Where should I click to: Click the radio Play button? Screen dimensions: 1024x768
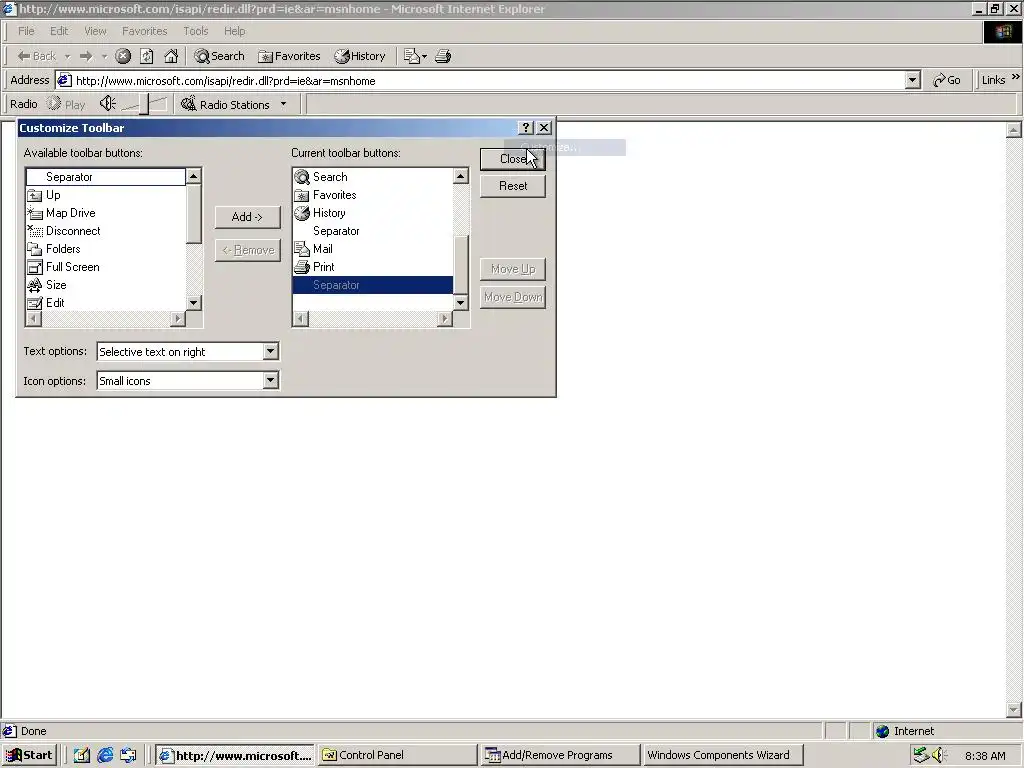coord(66,104)
